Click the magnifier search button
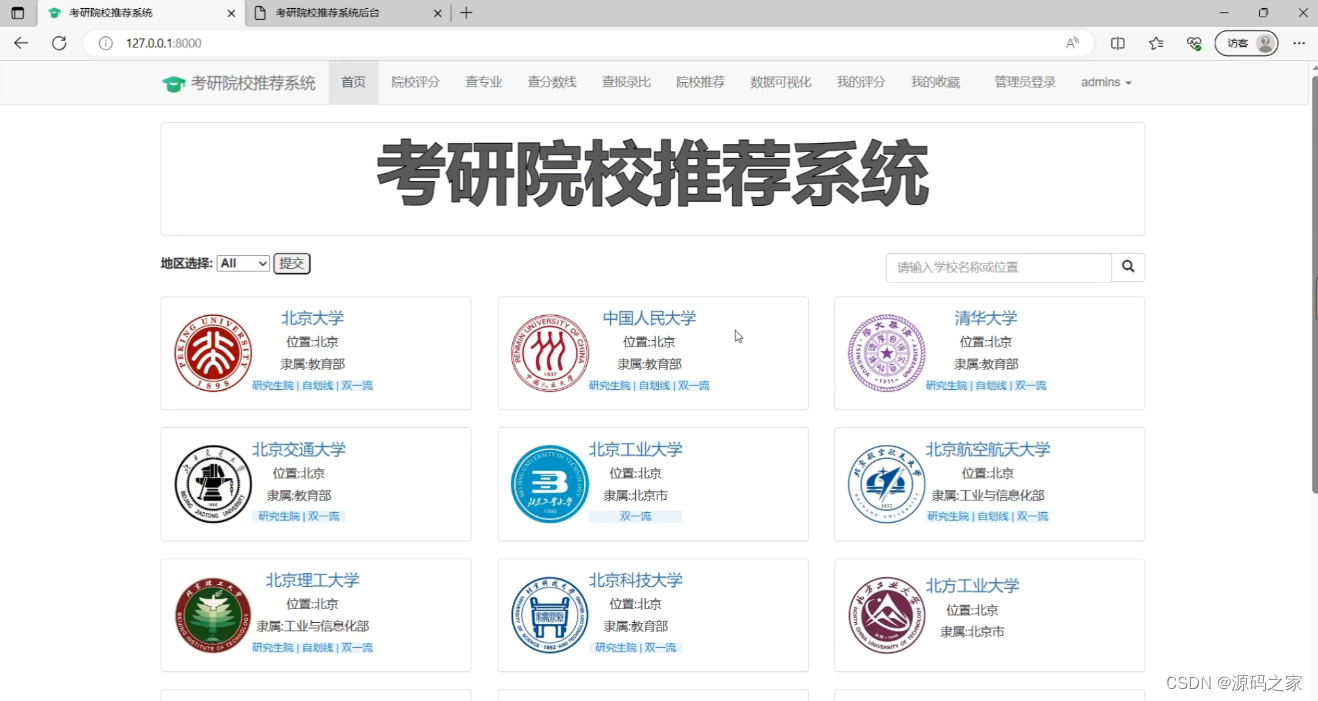Screen dimensions: 1318x701 [x=1128, y=267]
